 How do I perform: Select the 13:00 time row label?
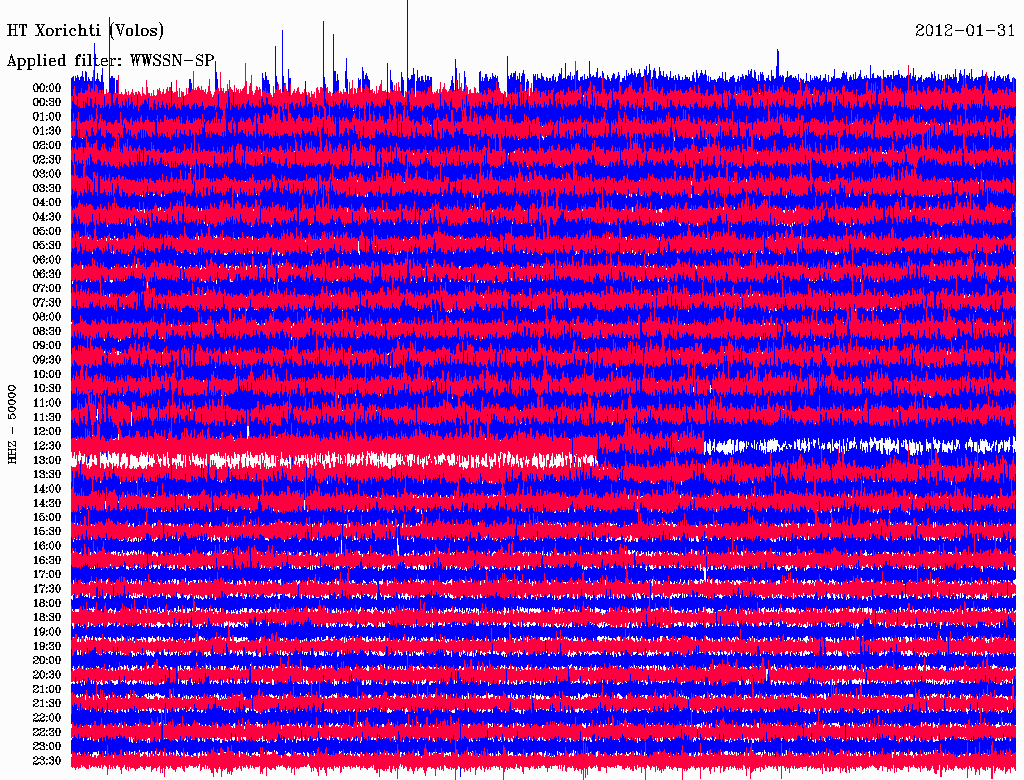pos(47,460)
